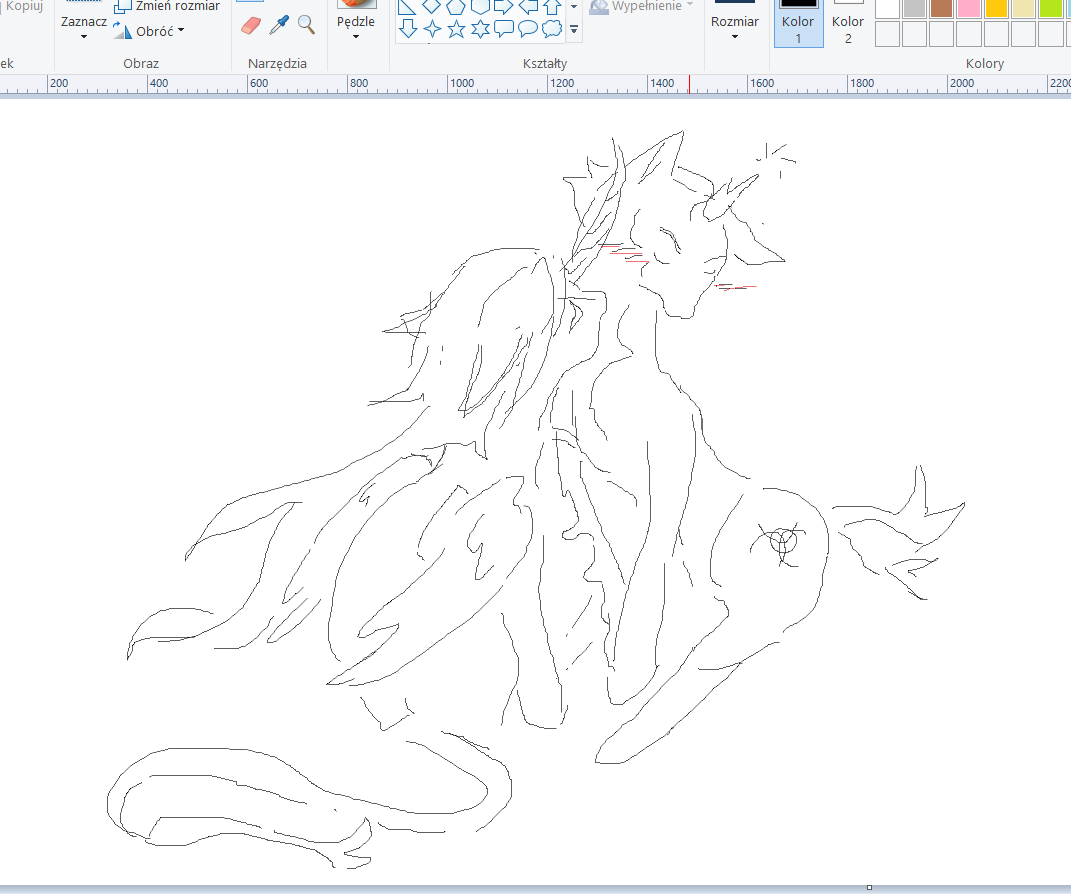Pick the left arrow shape
The height and width of the screenshot is (894, 1071).
[x=528, y=7]
